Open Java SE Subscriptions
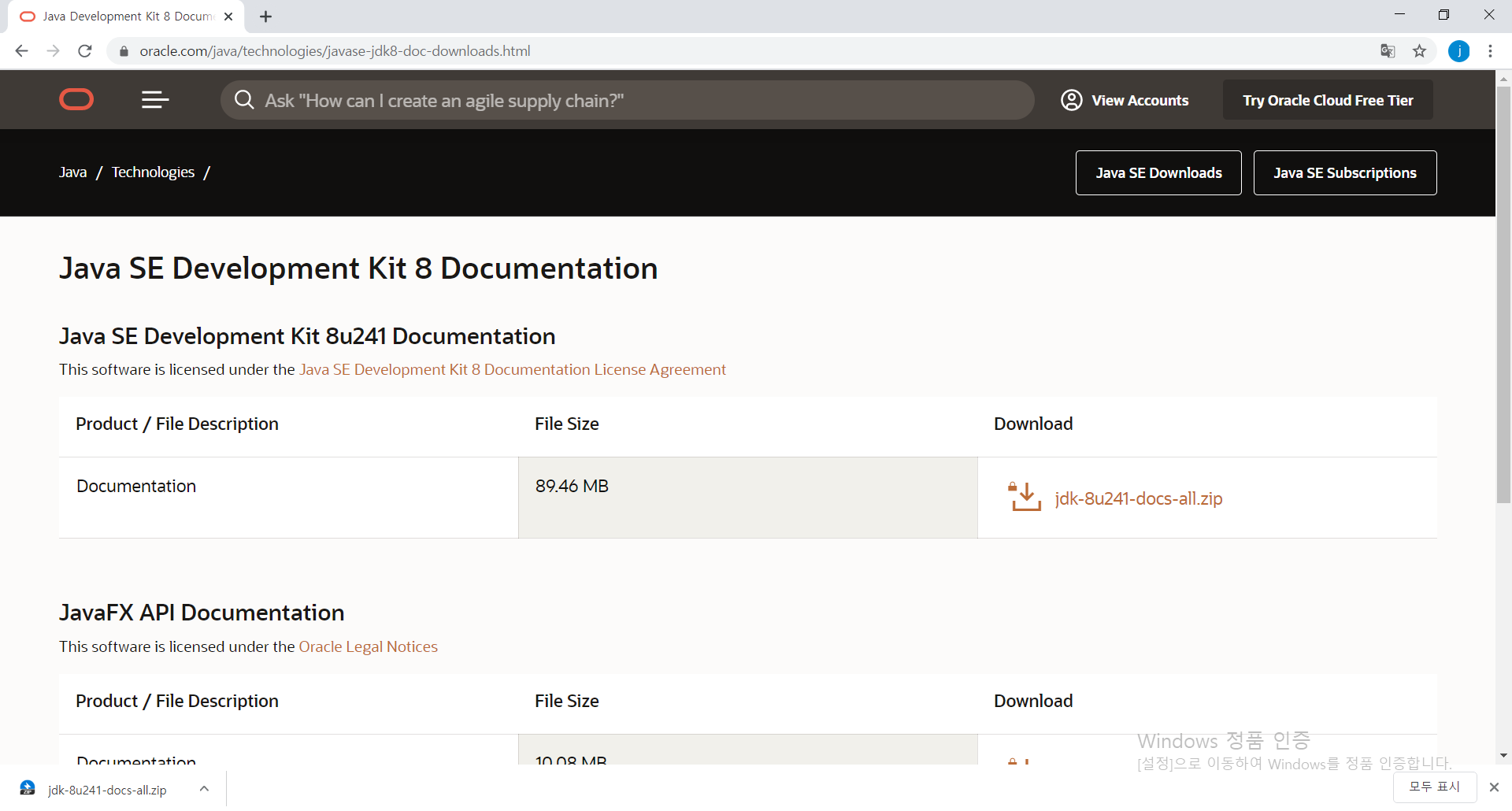This screenshot has height=811, width=1512. (x=1345, y=172)
